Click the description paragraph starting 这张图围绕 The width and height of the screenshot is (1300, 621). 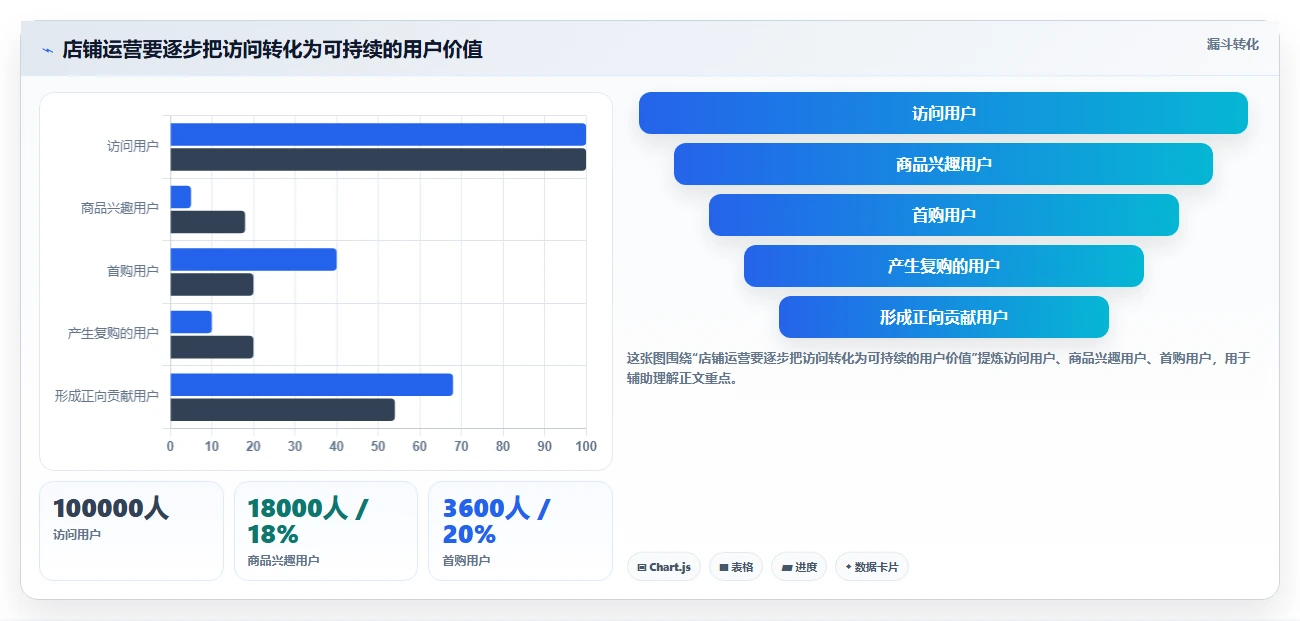tap(938, 368)
